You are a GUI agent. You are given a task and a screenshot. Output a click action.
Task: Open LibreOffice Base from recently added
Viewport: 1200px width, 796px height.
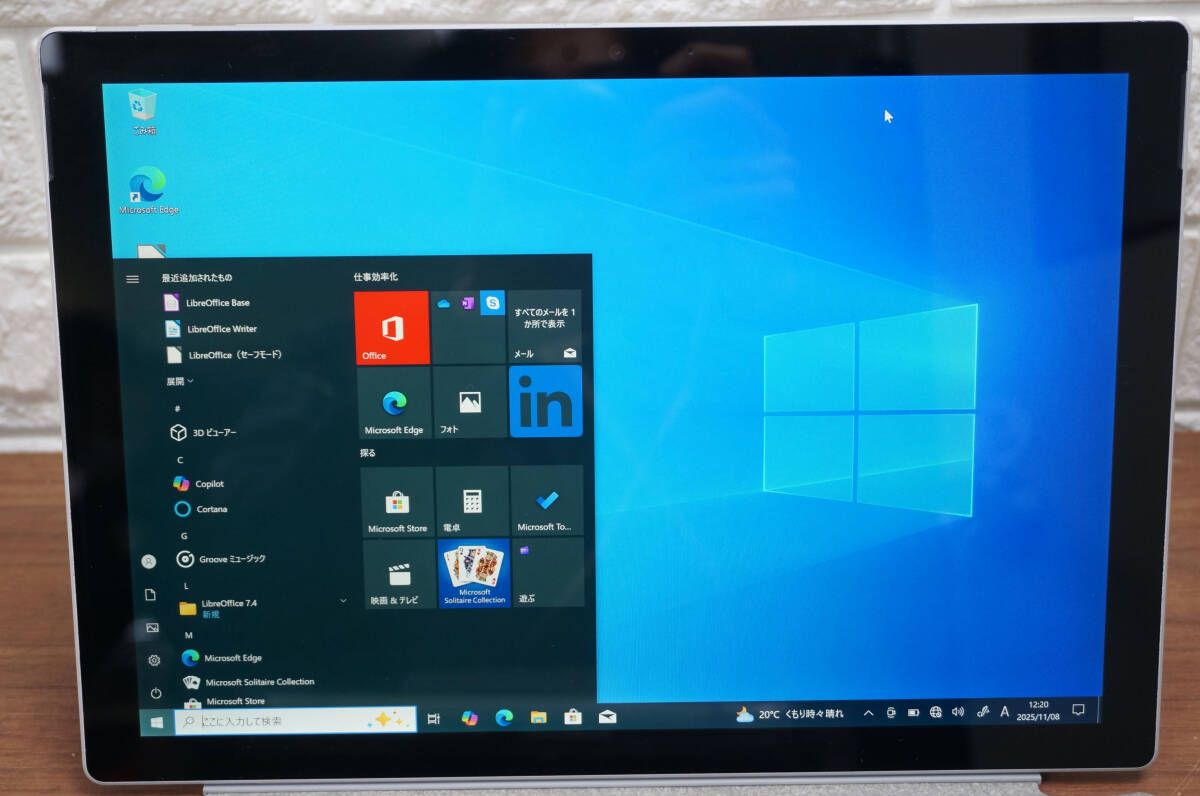(208, 302)
